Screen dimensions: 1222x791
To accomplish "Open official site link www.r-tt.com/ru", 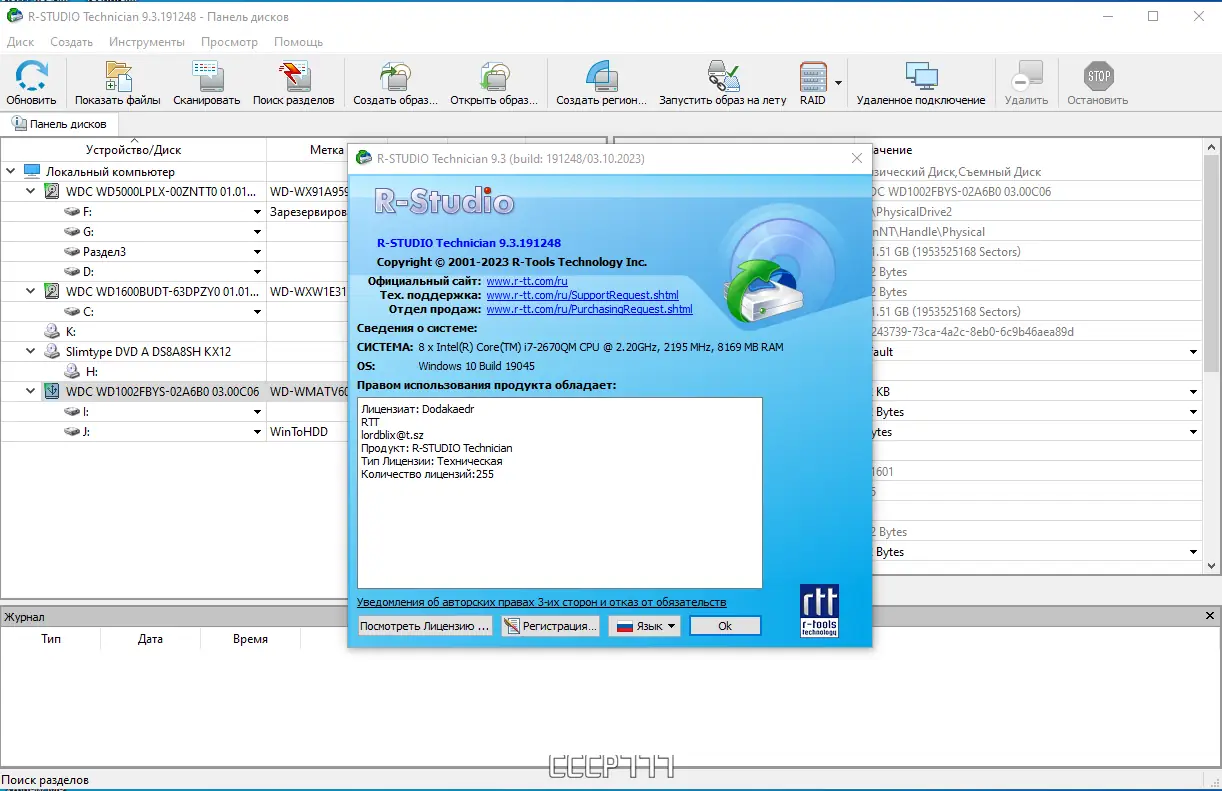I will (x=527, y=282).
